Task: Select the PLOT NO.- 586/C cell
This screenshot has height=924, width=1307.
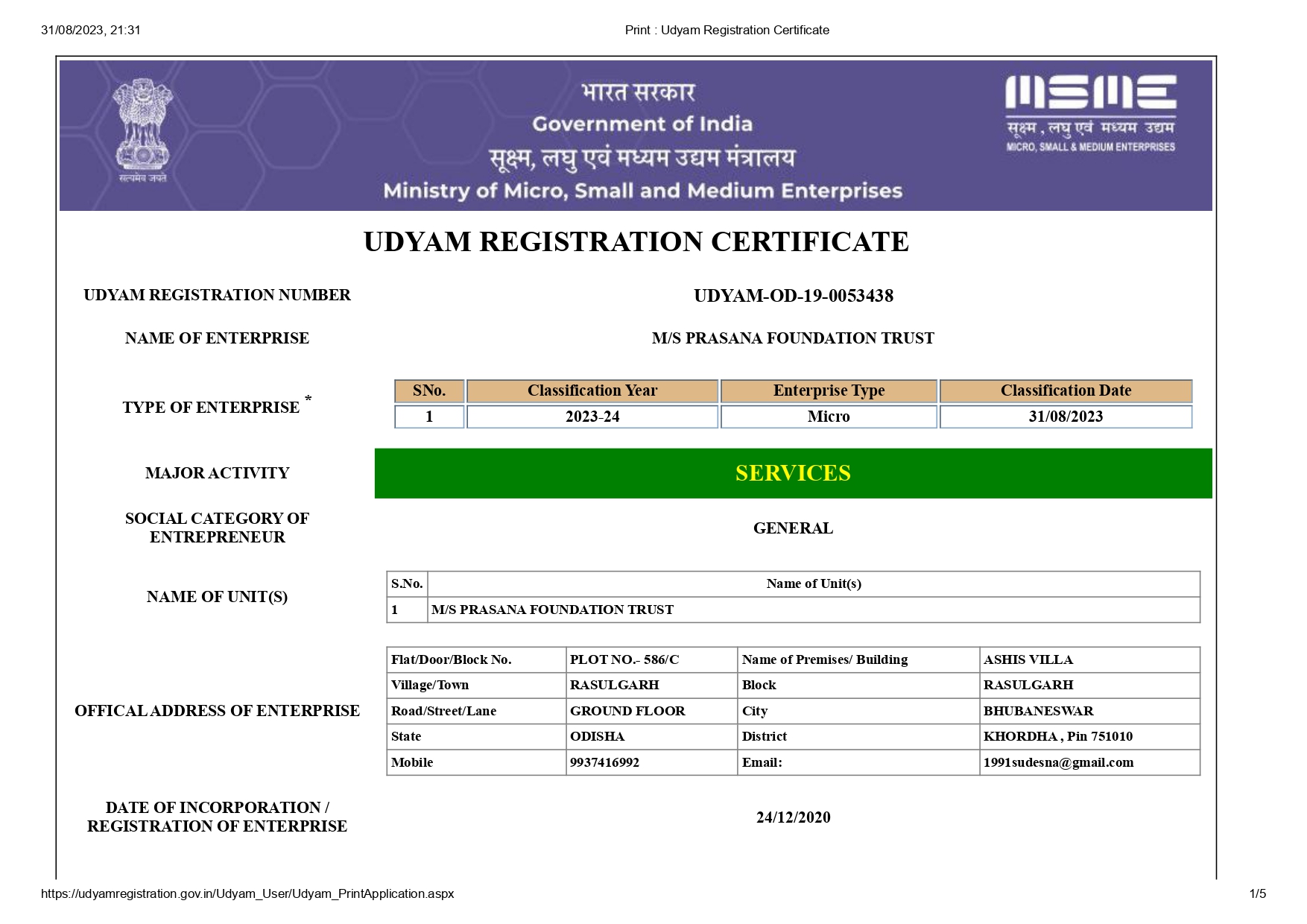Action: [652, 659]
